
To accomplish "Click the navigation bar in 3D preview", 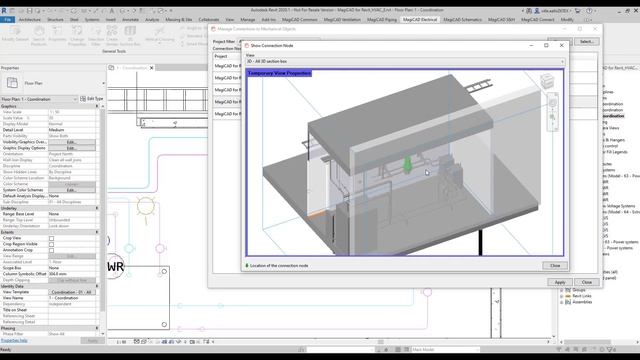I will click(552, 111).
